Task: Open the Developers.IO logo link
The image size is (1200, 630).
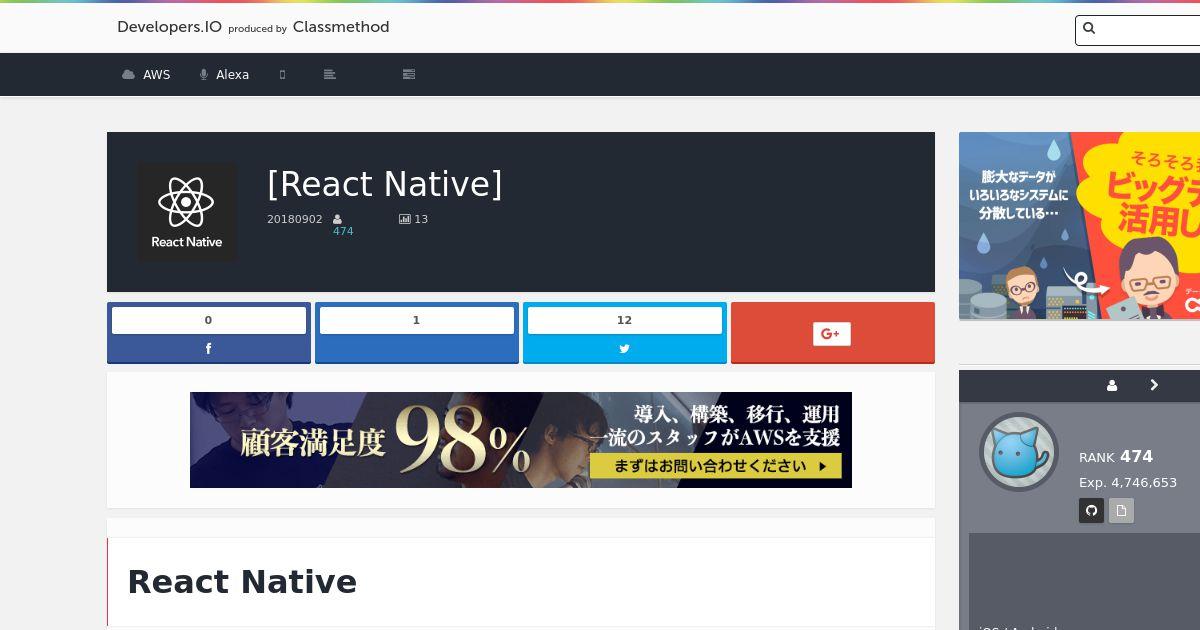Action: click(169, 27)
